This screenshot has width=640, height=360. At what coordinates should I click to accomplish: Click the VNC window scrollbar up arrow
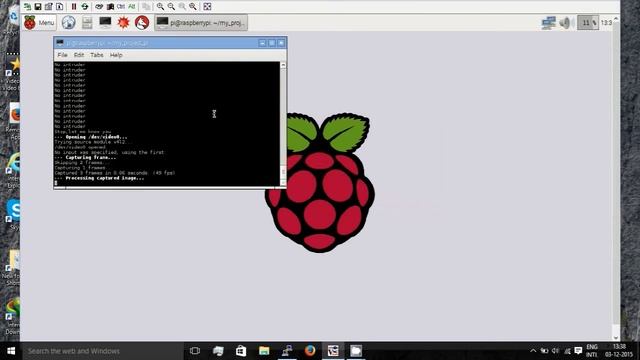pyautogui.click(x=616, y=19)
